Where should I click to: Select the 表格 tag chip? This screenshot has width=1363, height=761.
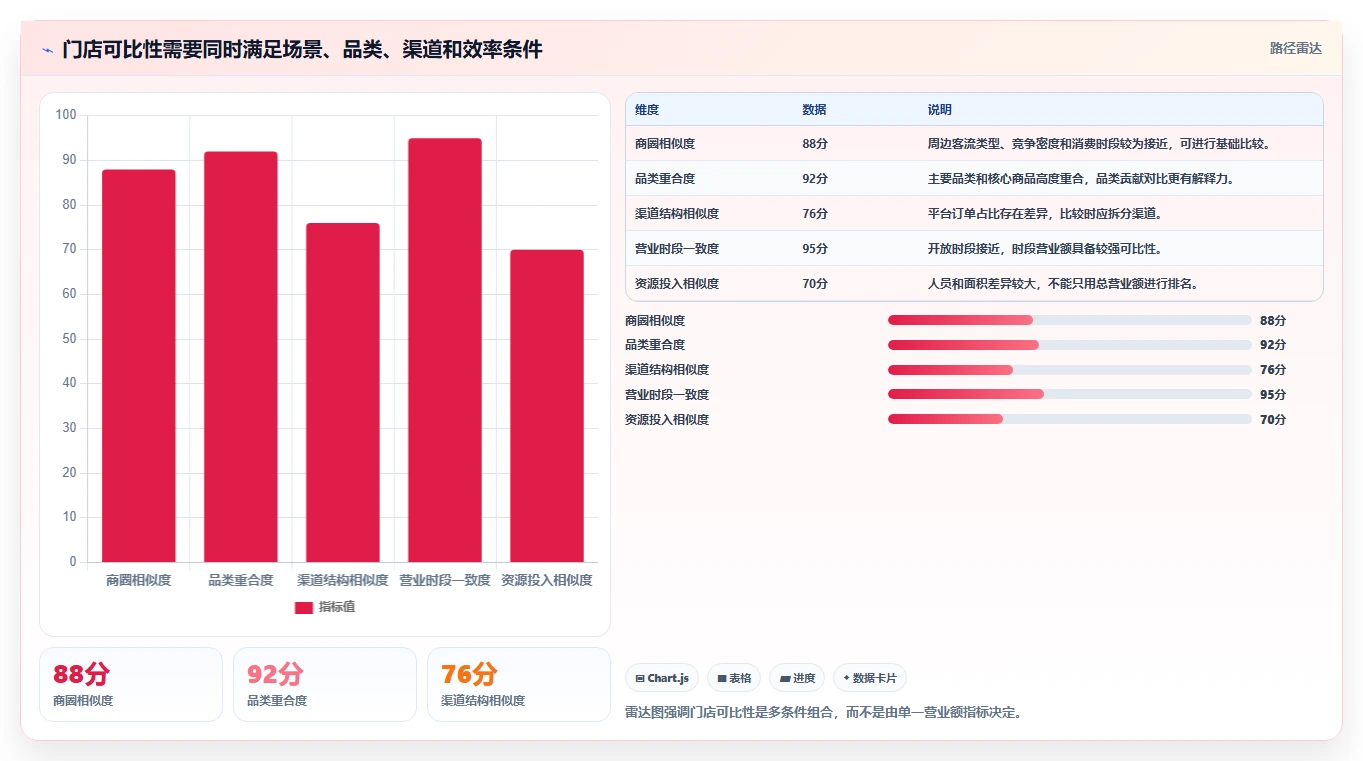(734, 678)
